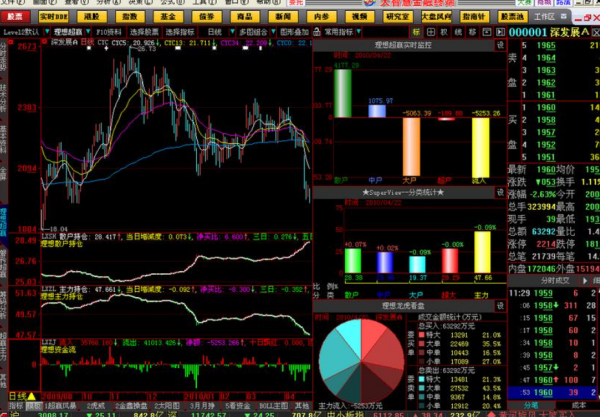The image size is (600, 417).
Task: Select the 指标 tab at bottom left
Action: pyautogui.click(x=16, y=406)
